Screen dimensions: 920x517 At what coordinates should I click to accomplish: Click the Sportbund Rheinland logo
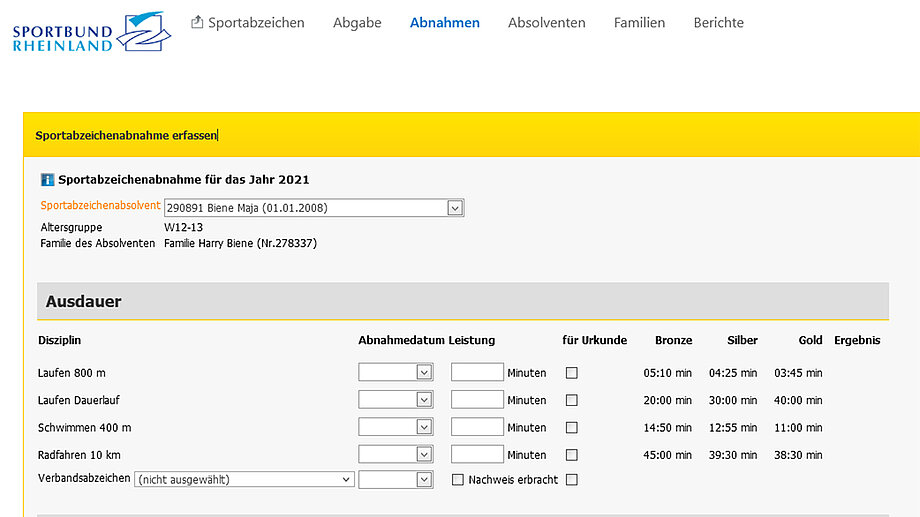click(x=91, y=31)
